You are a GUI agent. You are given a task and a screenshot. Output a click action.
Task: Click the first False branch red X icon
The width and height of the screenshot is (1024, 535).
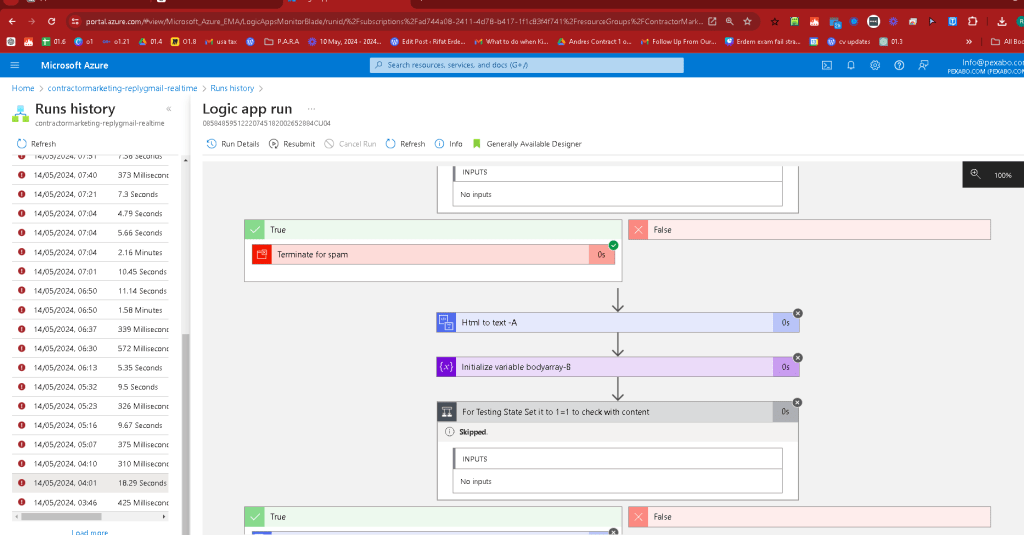coord(639,230)
